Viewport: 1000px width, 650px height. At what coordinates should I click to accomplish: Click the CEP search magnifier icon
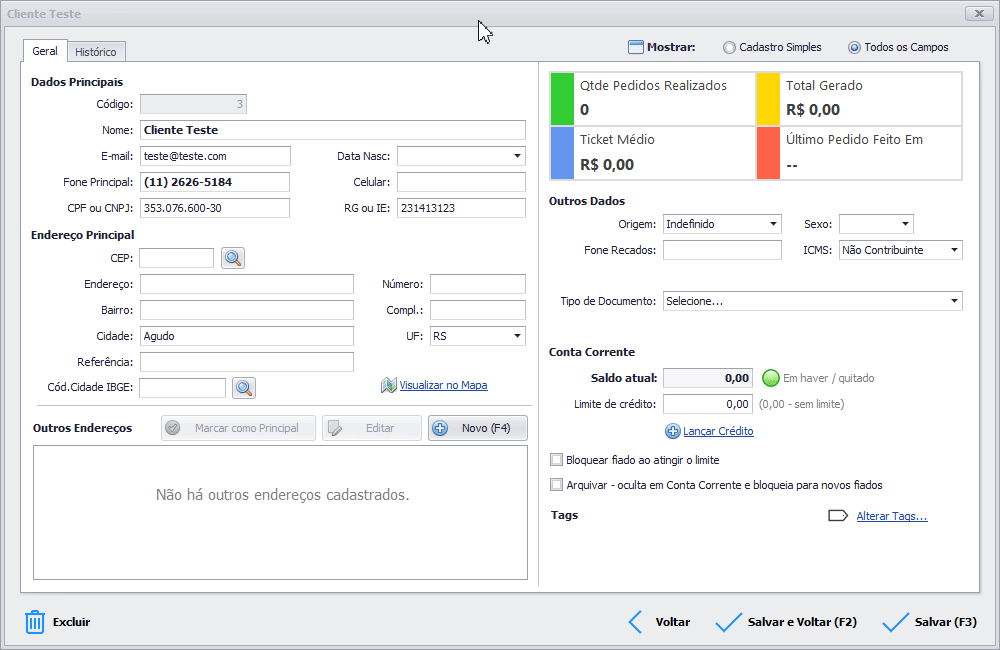click(233, 259)
